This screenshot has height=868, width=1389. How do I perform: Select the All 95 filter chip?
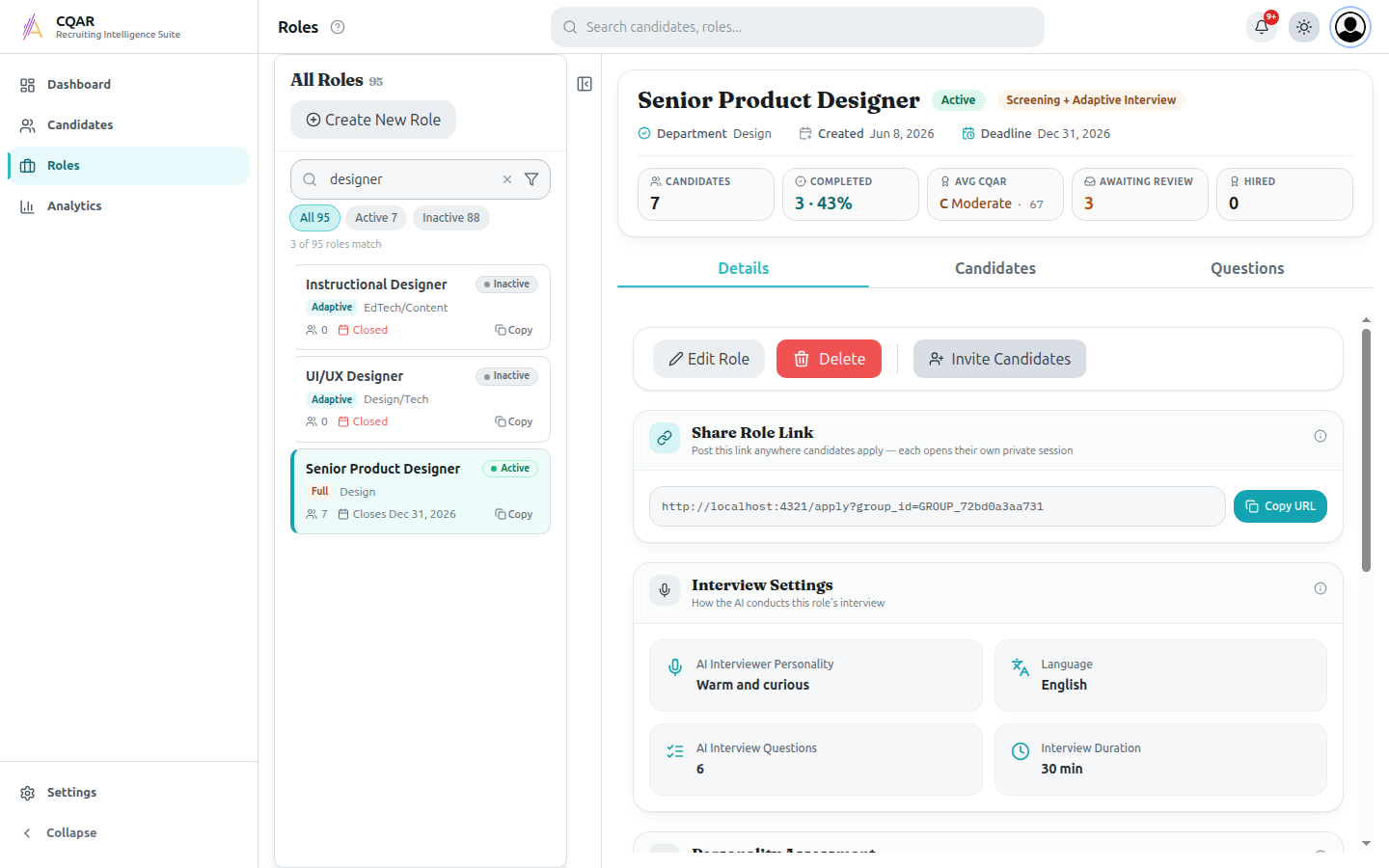pos(314,218)
